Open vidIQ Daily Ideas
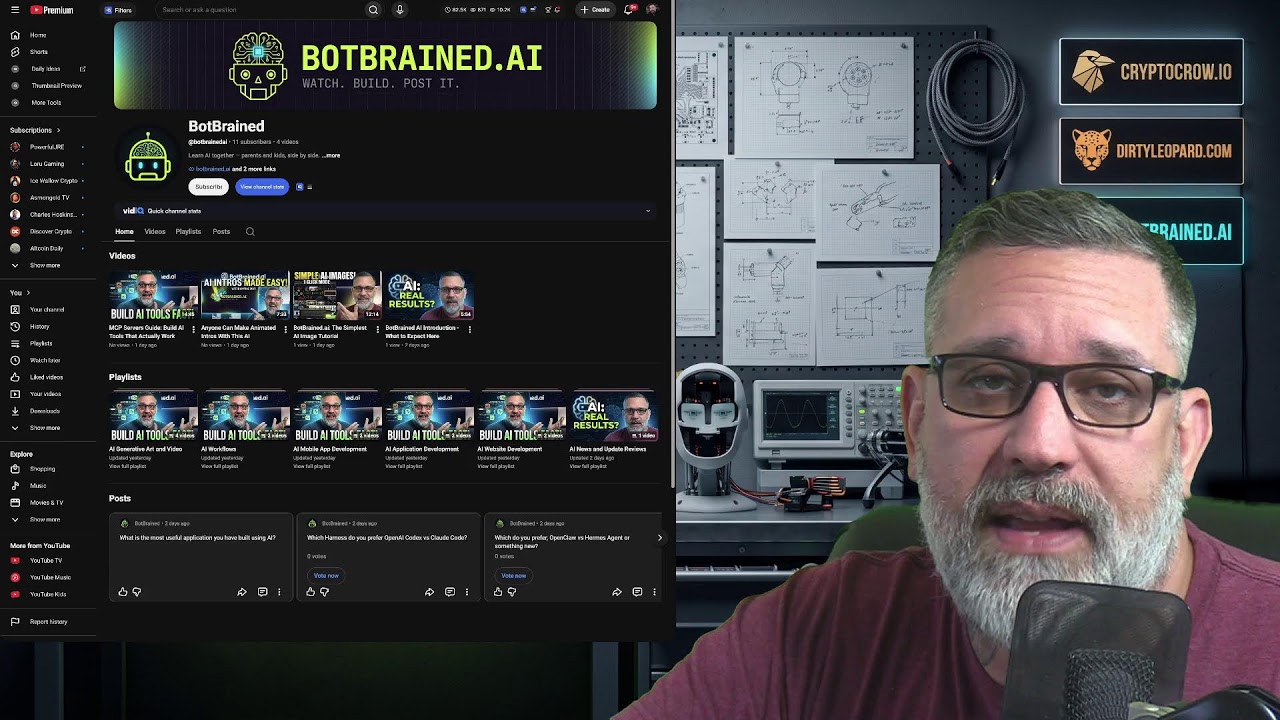Image resolution: width=1280 pixels, height=720 pixels. [x=45, y=69]
